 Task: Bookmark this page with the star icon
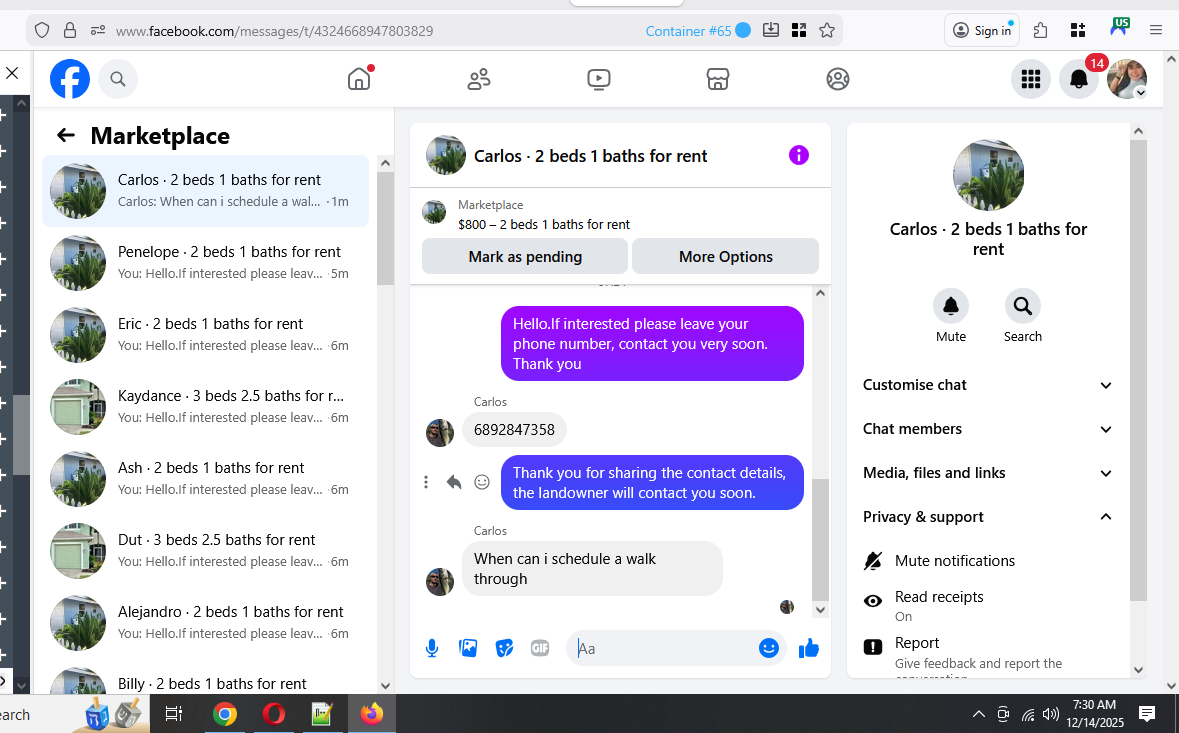tap(827, 31)
